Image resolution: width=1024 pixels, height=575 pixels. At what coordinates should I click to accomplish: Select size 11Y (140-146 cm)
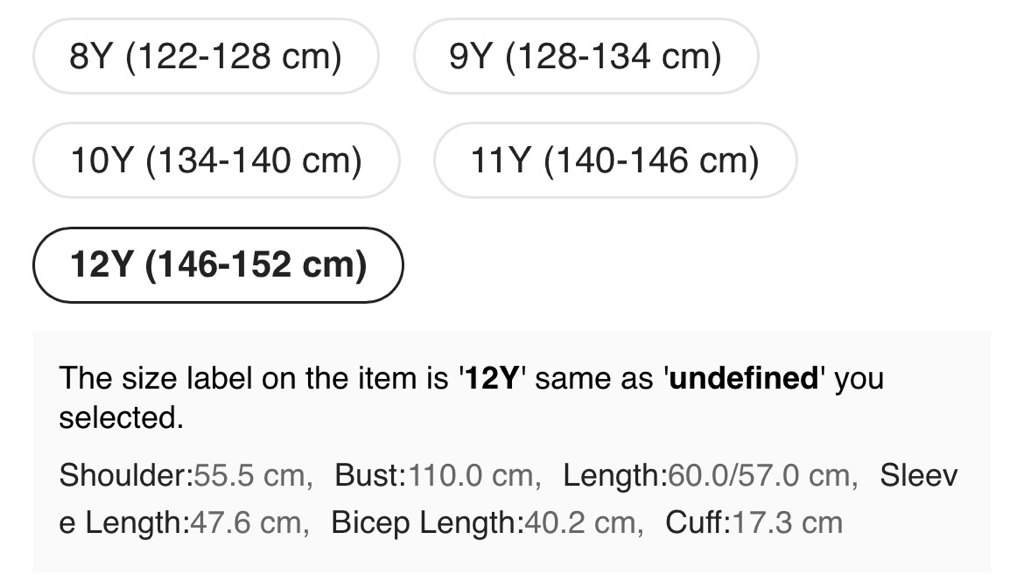click(x=615, y=160)
